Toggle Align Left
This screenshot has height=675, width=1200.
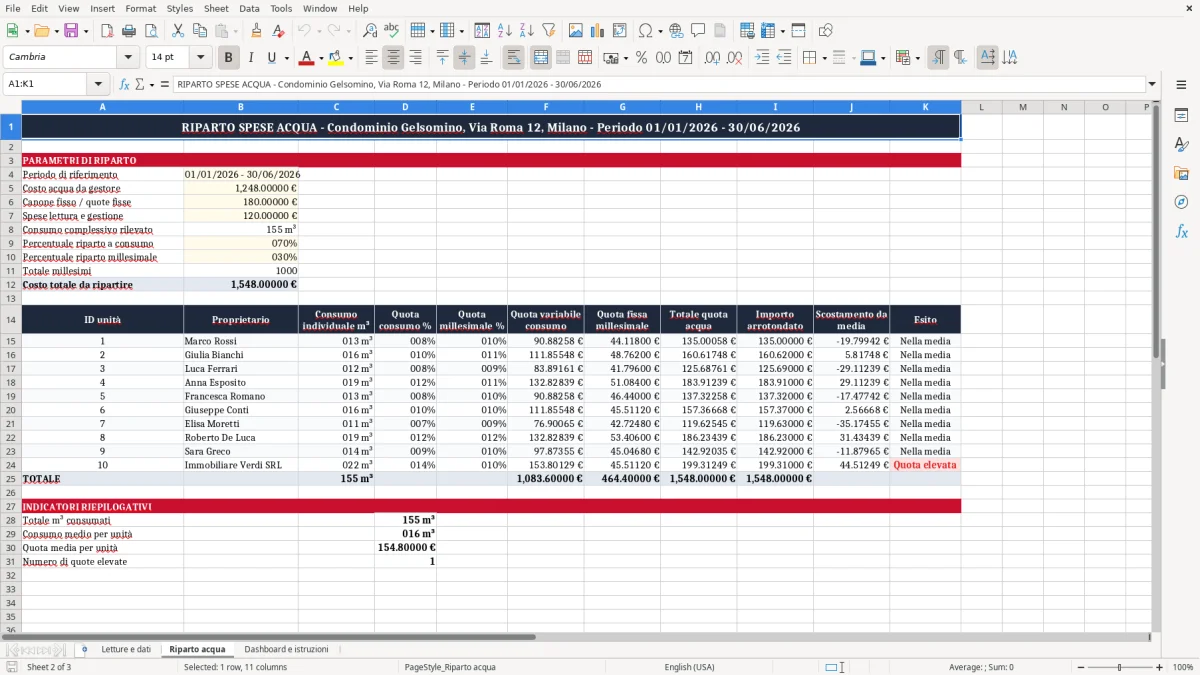[x=372, y=58]
